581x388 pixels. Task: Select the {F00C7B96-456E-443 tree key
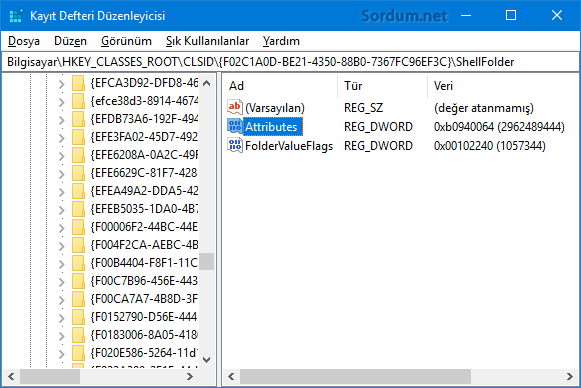pyautogui.click(x=144, y=281)
